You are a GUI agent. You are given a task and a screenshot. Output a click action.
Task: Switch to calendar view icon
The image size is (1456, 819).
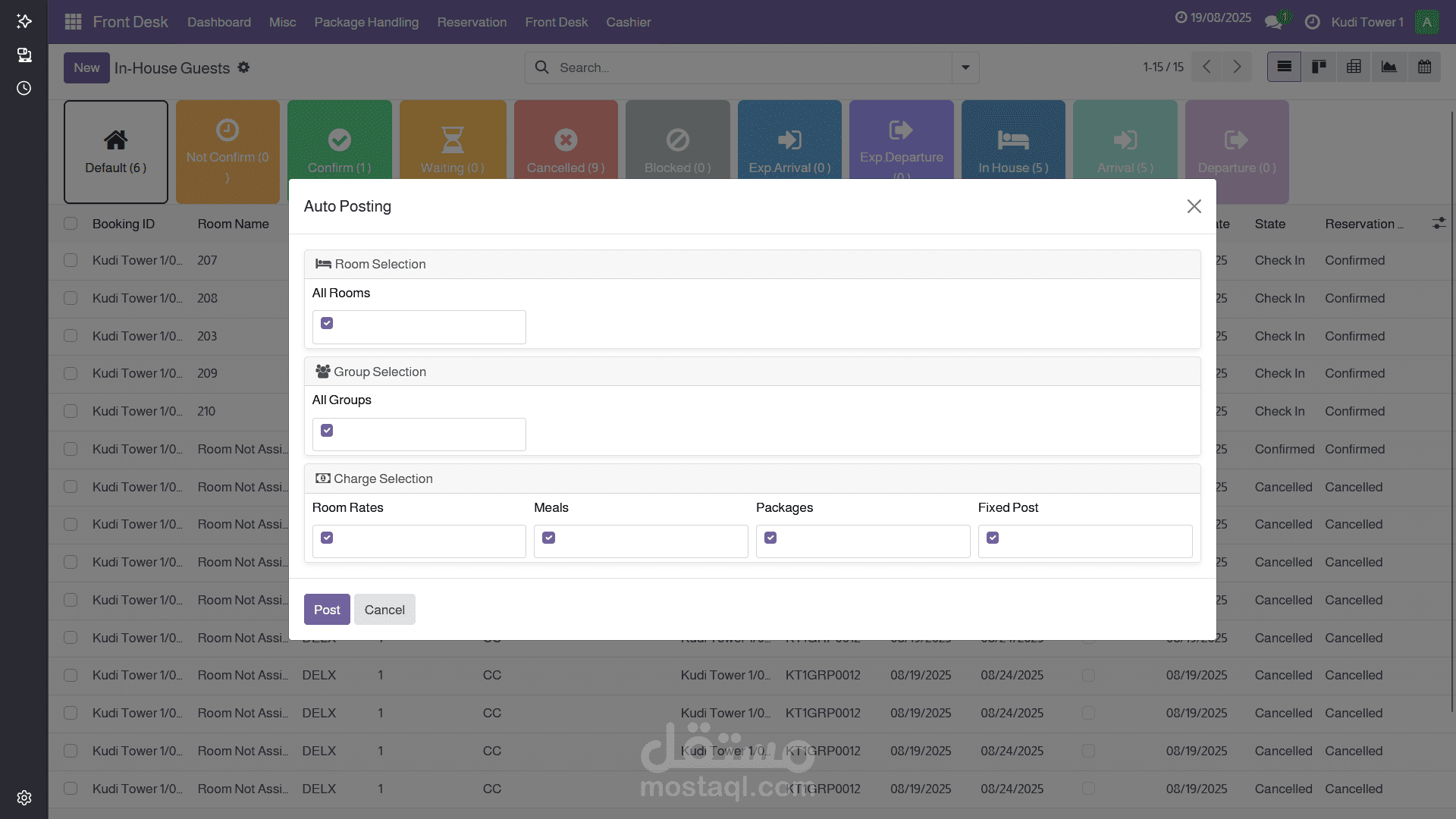tap(1424, 67)
